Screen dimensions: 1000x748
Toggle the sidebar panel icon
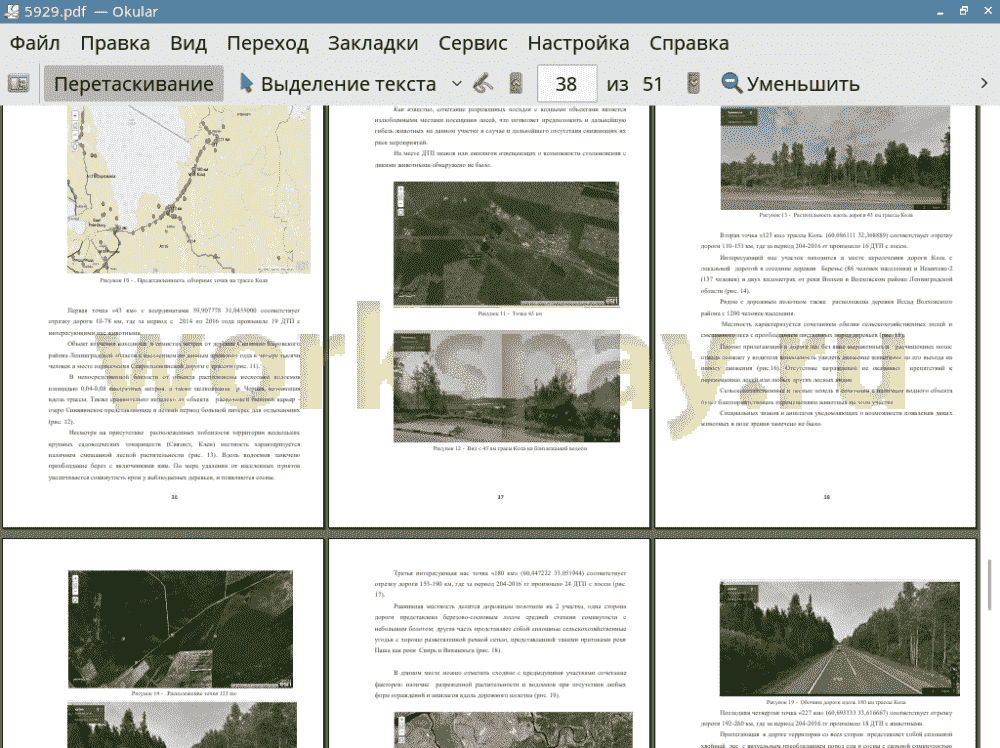[18, 84]
